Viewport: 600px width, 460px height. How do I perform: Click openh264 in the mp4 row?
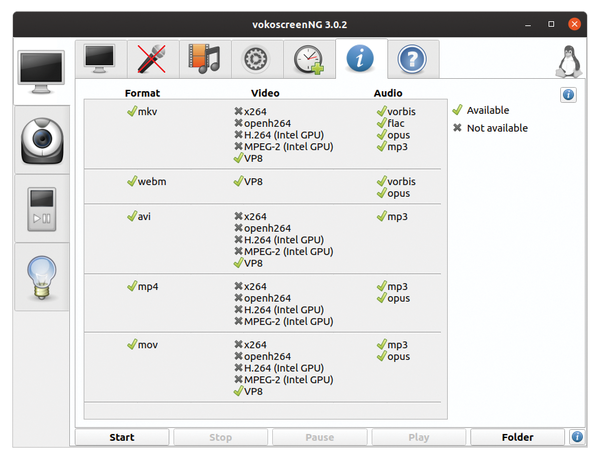(263, 298)
